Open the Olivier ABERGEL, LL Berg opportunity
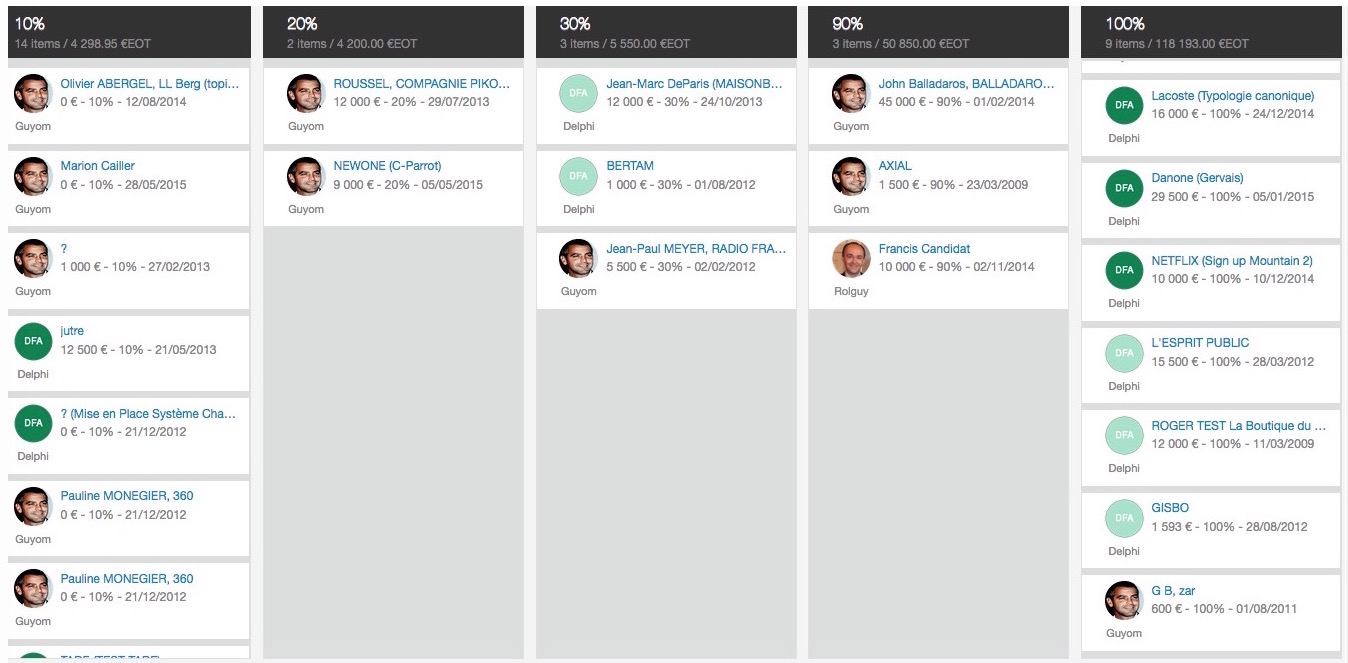1348x663 pixels. [x=149, y=84]
